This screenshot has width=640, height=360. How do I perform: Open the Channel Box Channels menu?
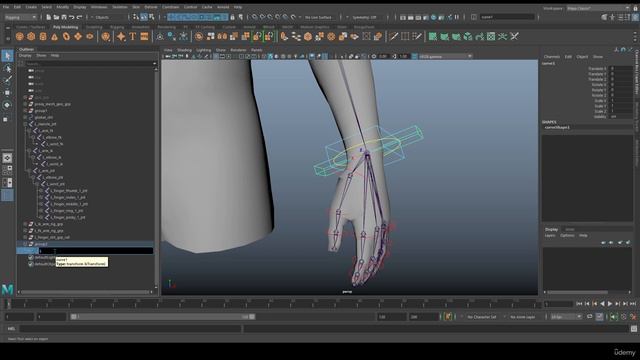click(551, 57)
